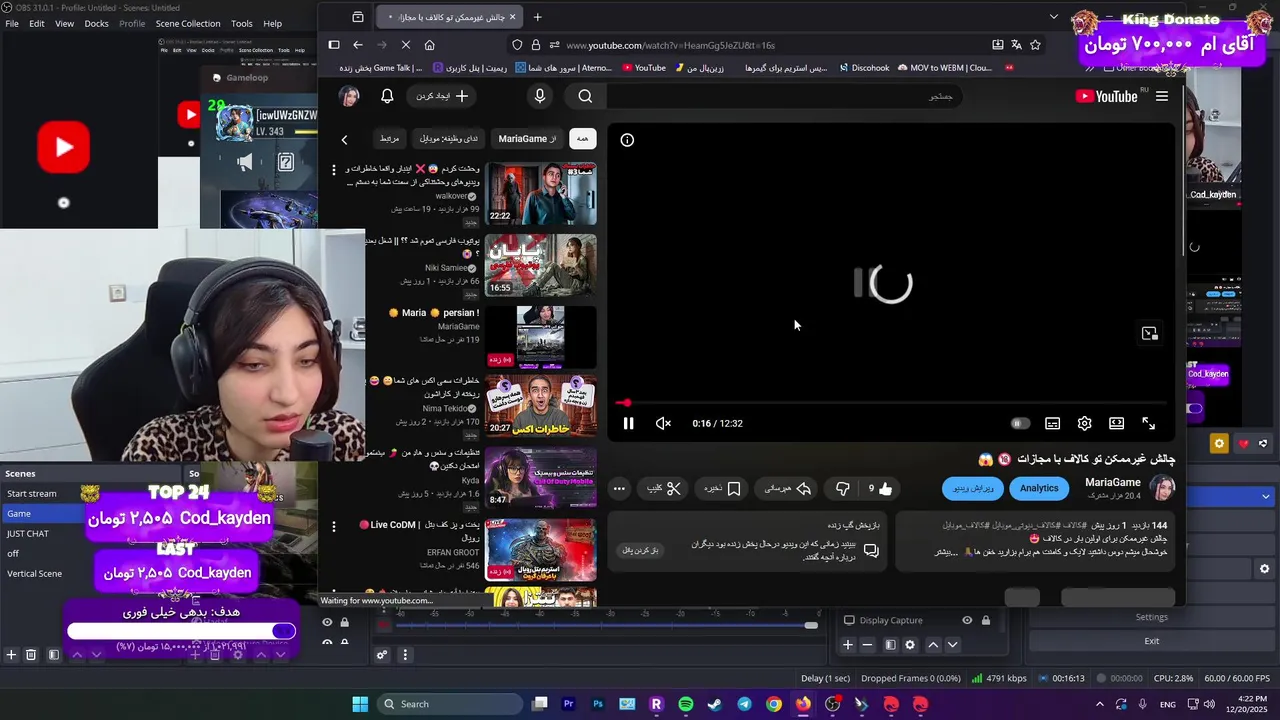Image resolution: width=1280 pixels, height=720 pixels.
Task: Open the video info card icon
Action: click(627, 140)
